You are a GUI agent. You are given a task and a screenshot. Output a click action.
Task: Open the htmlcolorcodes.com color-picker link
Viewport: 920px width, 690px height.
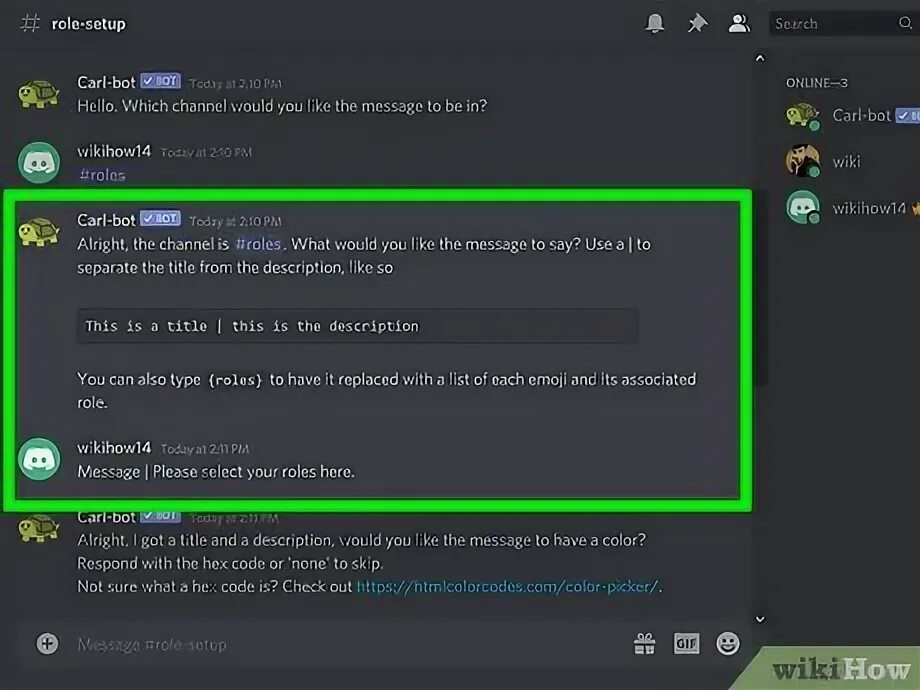tap(508, 586)
